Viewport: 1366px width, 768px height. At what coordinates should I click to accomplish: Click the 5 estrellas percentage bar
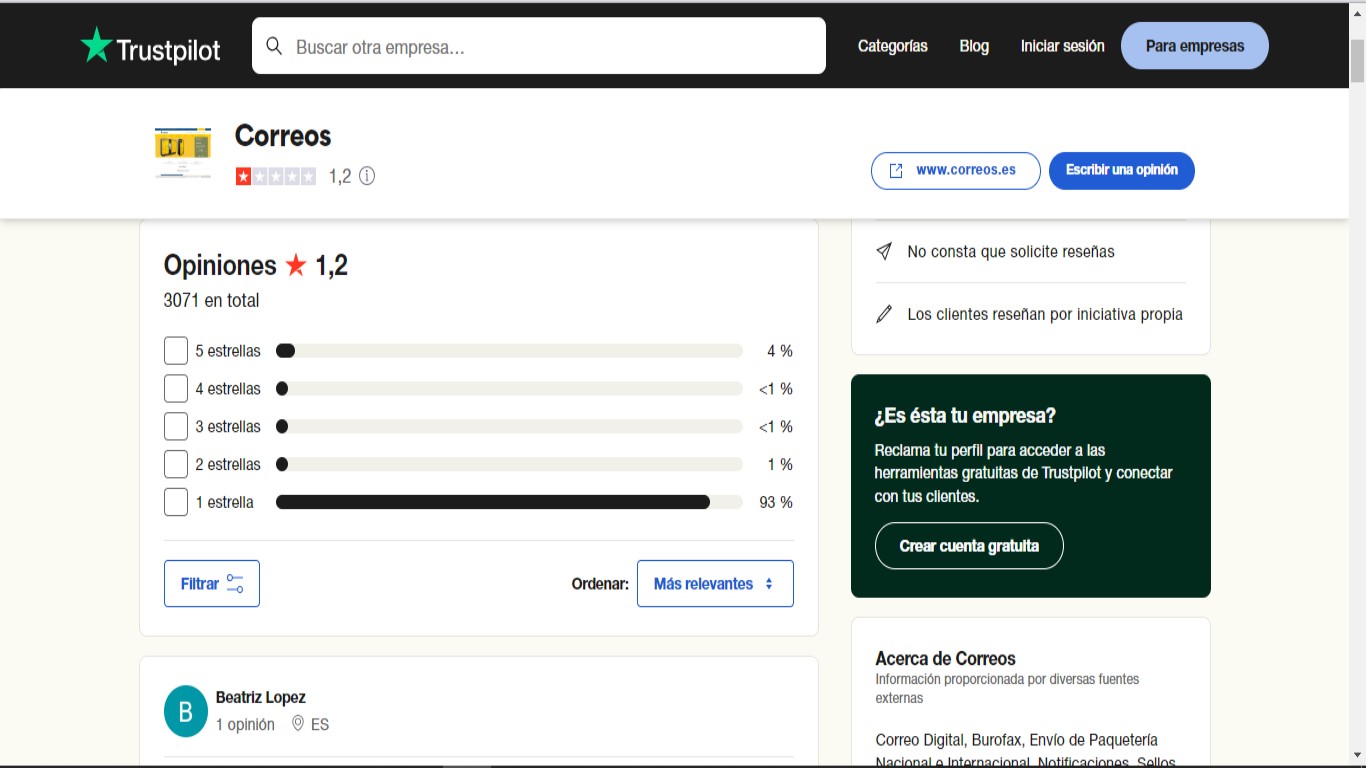(x=509, y=351)
